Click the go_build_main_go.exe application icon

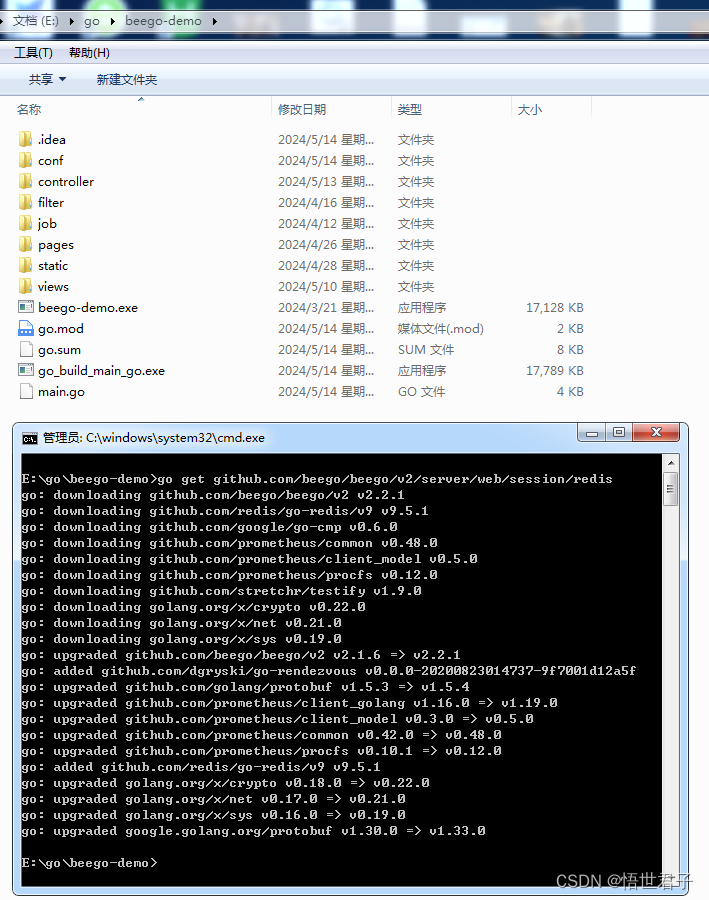tap(26, 370)
